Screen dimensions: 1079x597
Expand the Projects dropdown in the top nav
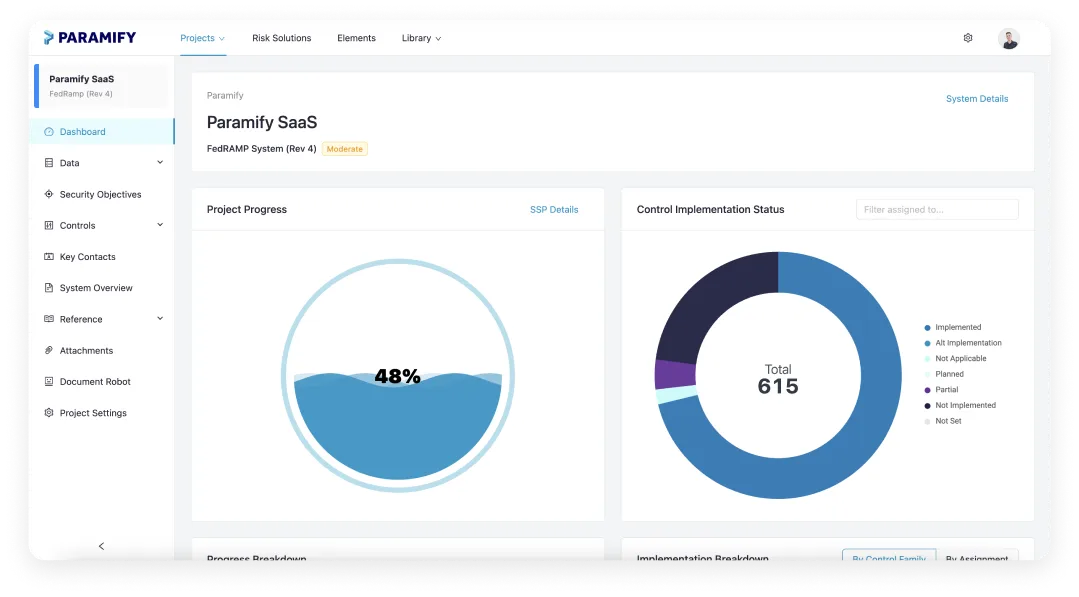coord(202,37)
